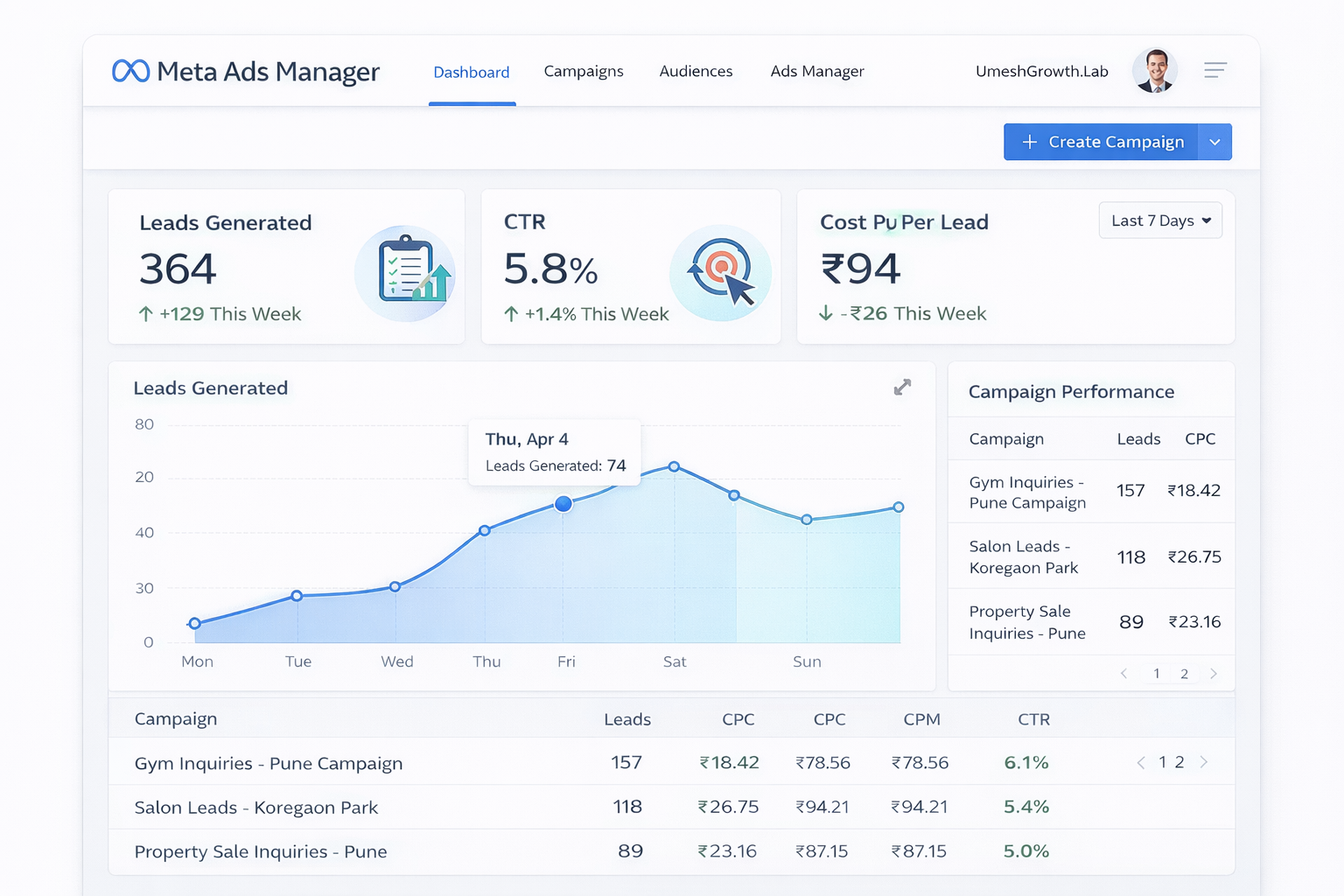Go to previous page in Campaign Performance panel
This screenshot has height=896, width=1344.
click(1124, 674)
